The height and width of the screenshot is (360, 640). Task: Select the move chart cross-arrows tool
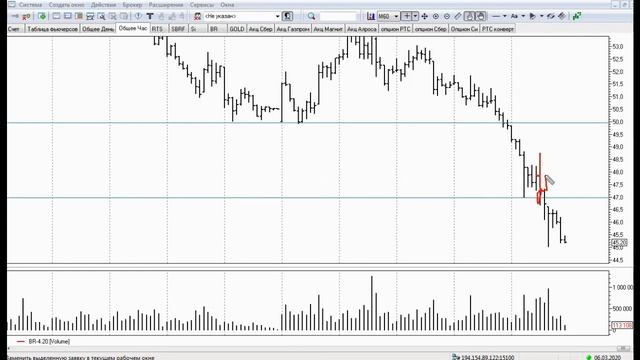pos(424,16)
